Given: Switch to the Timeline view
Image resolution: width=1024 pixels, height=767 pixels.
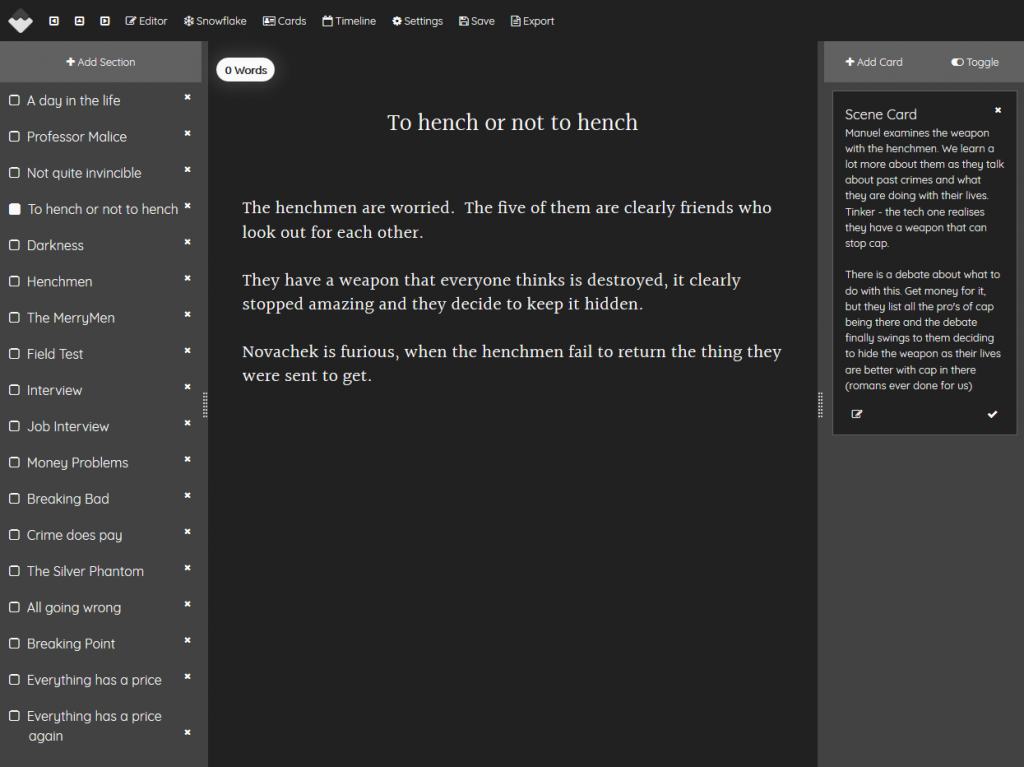Looking at the screenshot, I should point(349,21).
